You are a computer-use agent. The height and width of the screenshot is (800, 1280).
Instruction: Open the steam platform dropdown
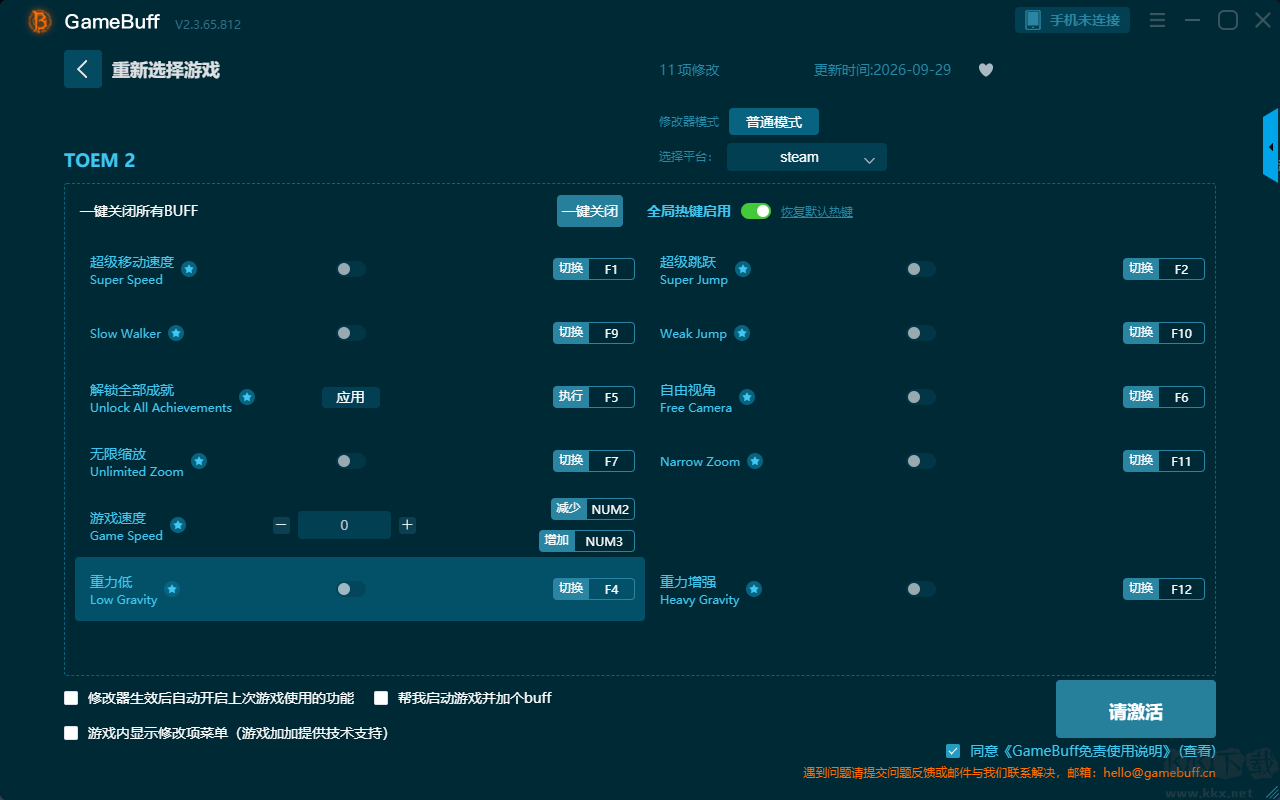pos(807,157)
